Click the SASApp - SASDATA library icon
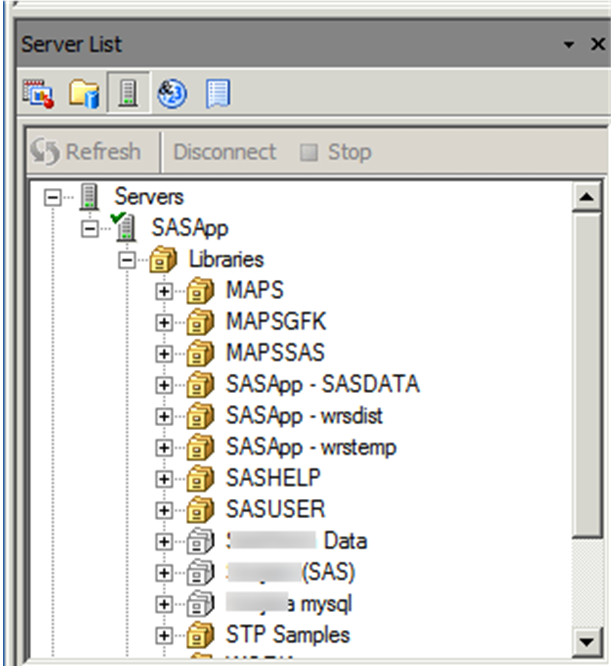The height and width of the screenshot is (667, 611). [x=200, y=385]
